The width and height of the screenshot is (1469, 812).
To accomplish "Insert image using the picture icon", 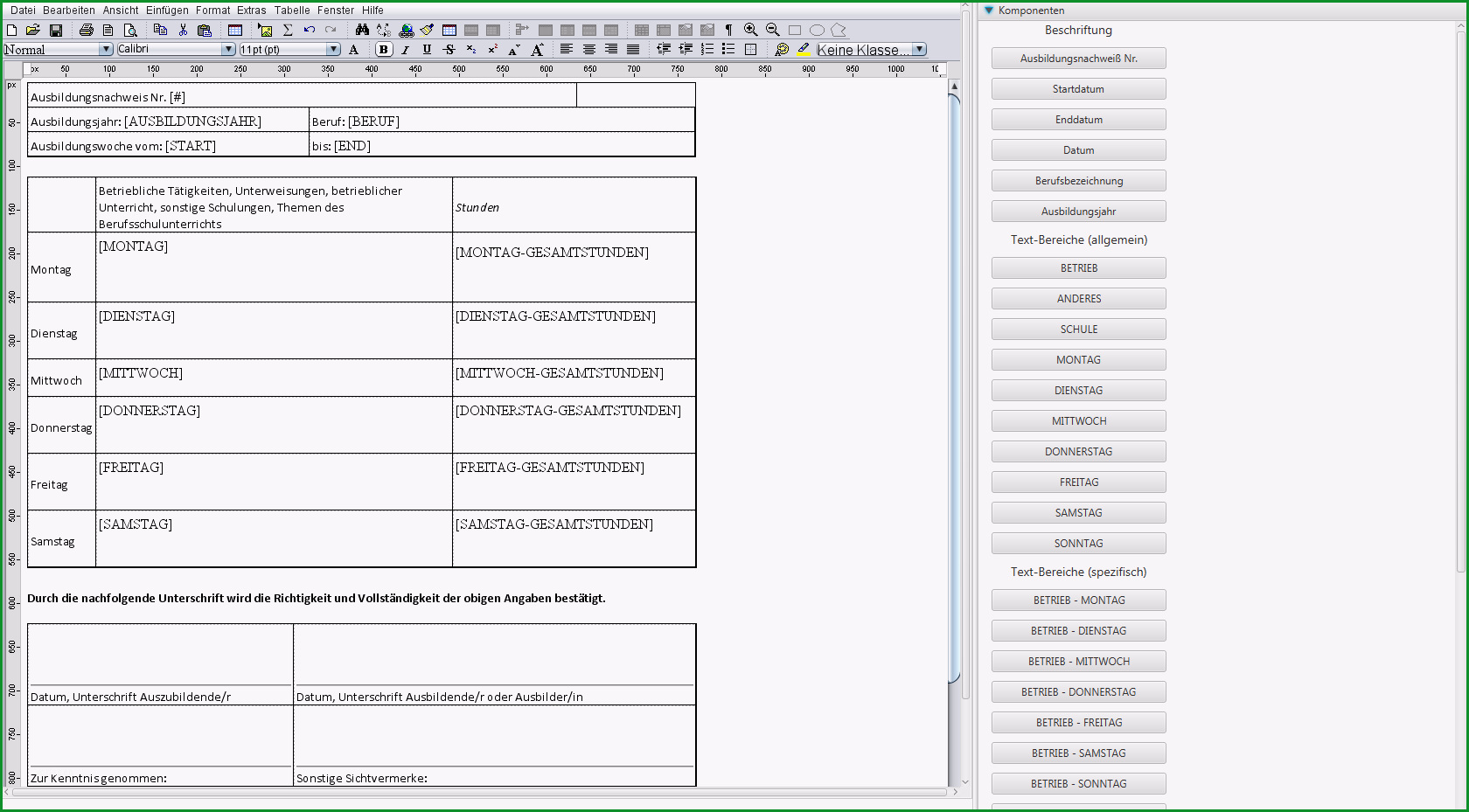I will click(x=265, y=30).
